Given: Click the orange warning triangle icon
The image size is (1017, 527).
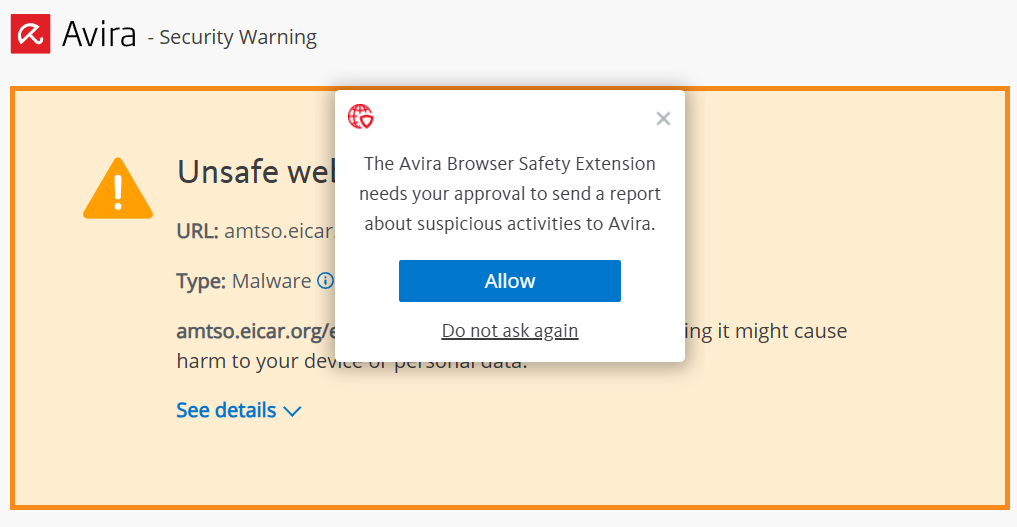Looking at the screenshot, I should coord(118,188).
